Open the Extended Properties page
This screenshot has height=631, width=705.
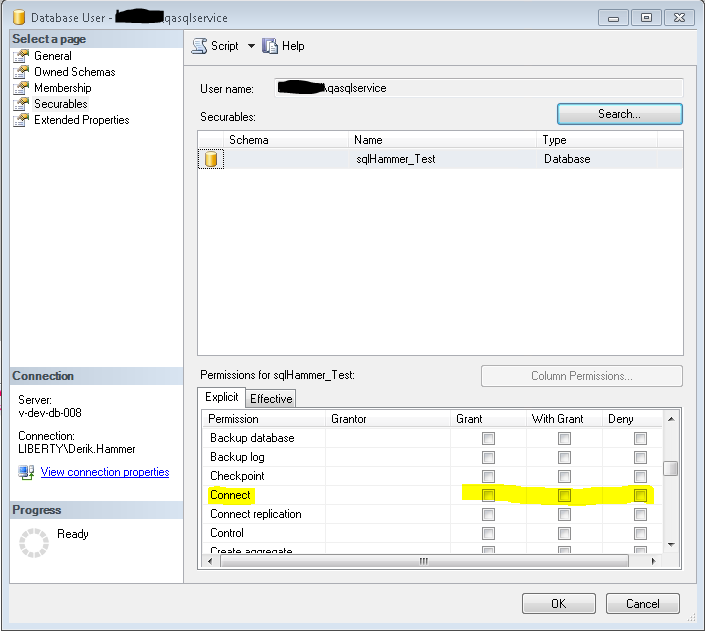[x=81, y=120]
